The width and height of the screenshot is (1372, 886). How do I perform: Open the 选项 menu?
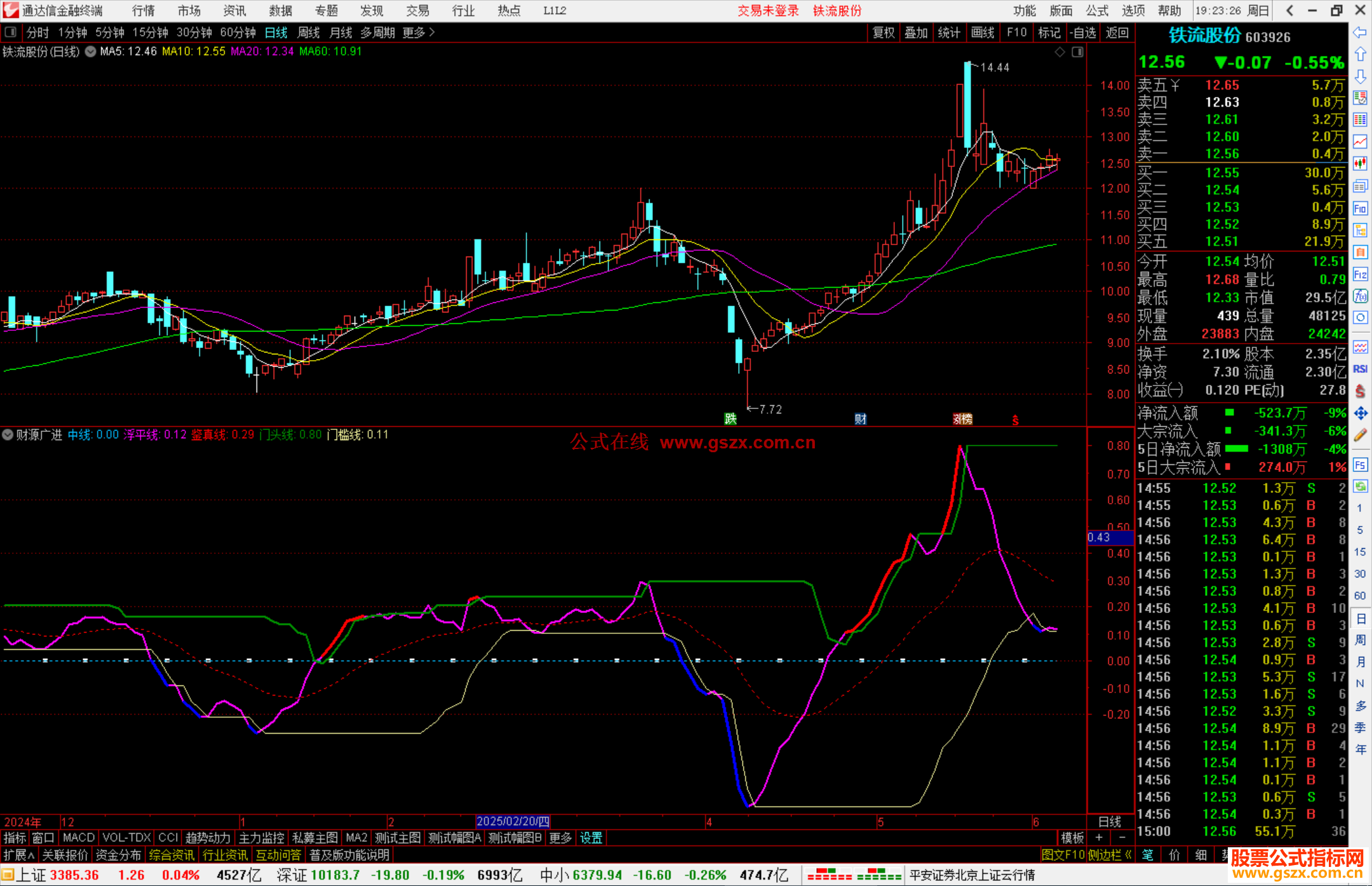1133,10
